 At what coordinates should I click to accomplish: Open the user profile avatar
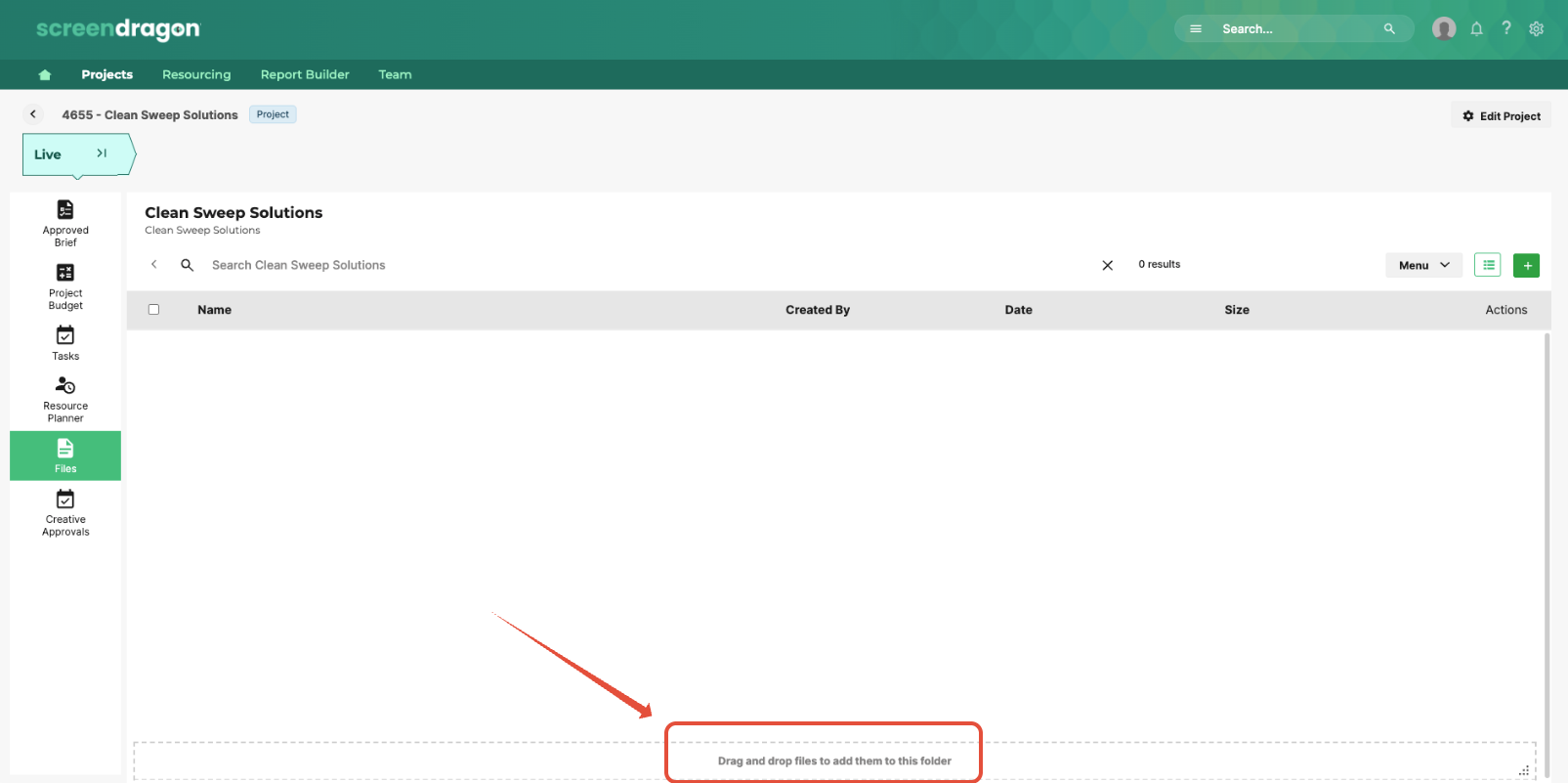click(x=1444, y=28)
